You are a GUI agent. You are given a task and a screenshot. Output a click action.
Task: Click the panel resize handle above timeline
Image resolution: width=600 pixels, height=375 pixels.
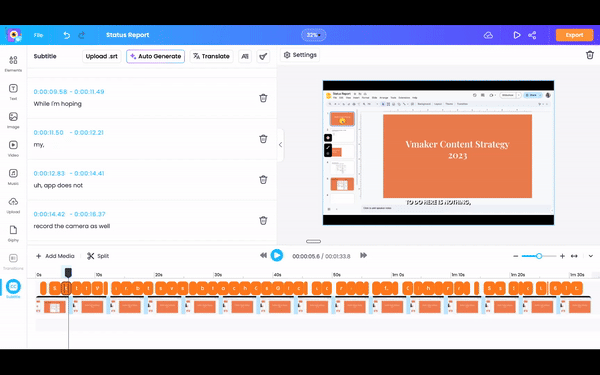[x=313, y=241]
